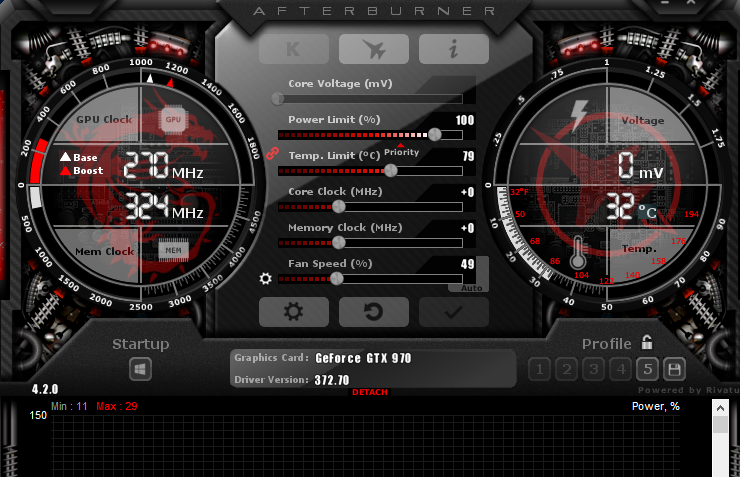Click the 324 MHz memory clock readout
The width and height of the screenshot is (740, 477).
pyautogui.click(x=164, y=207)
